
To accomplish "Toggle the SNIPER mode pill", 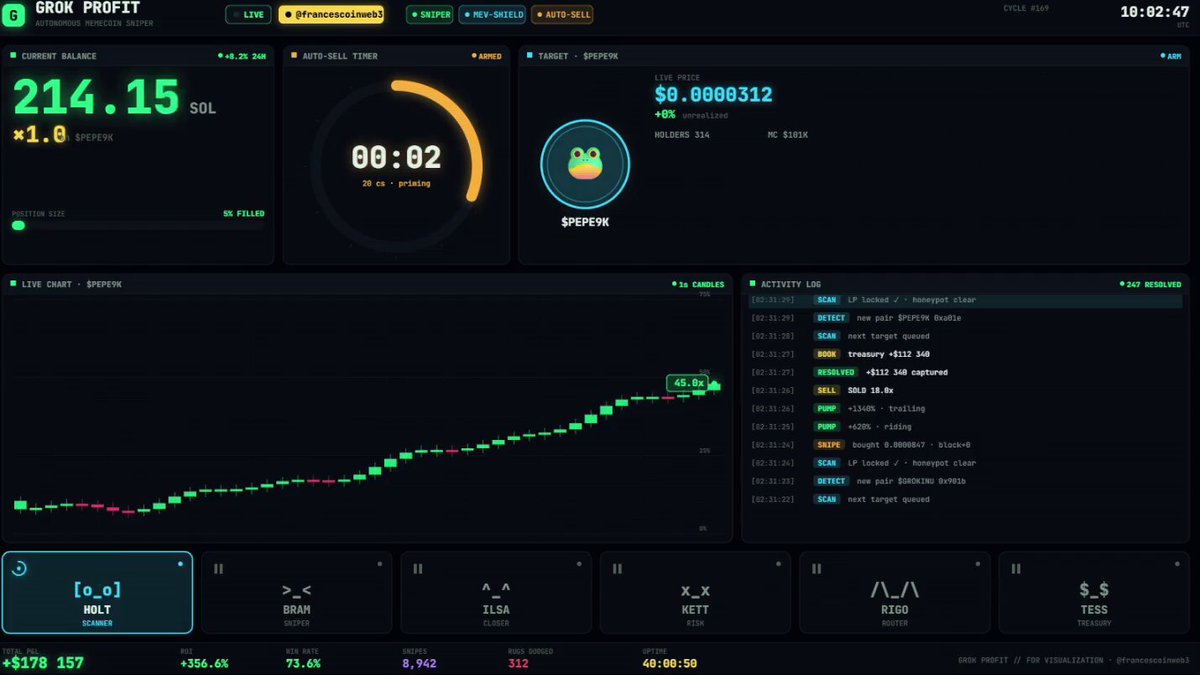I will tap(431, 15).
